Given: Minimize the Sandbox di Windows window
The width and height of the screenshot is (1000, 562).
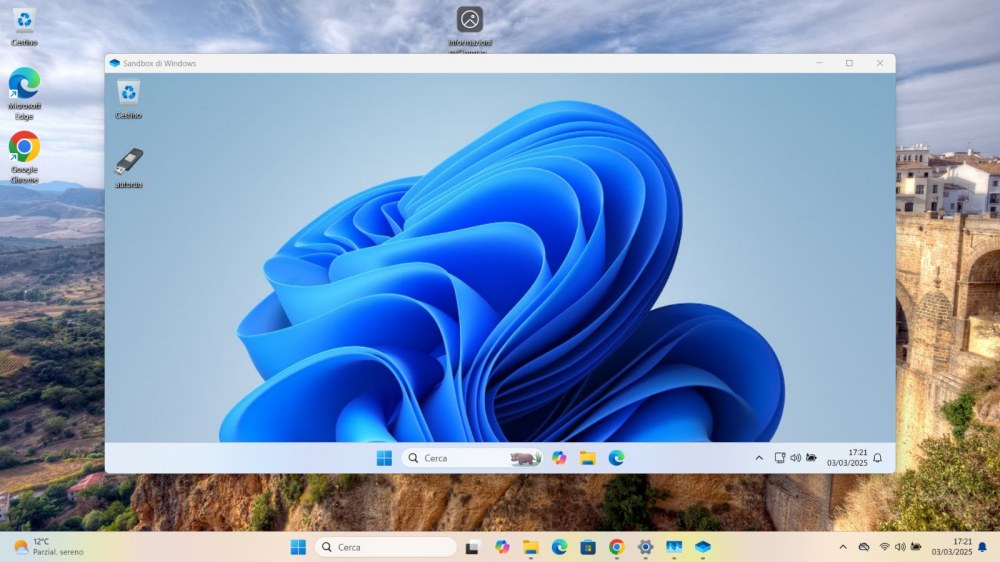Looking at the screenshot, I should pyautogui.click(x=820, y=63).
